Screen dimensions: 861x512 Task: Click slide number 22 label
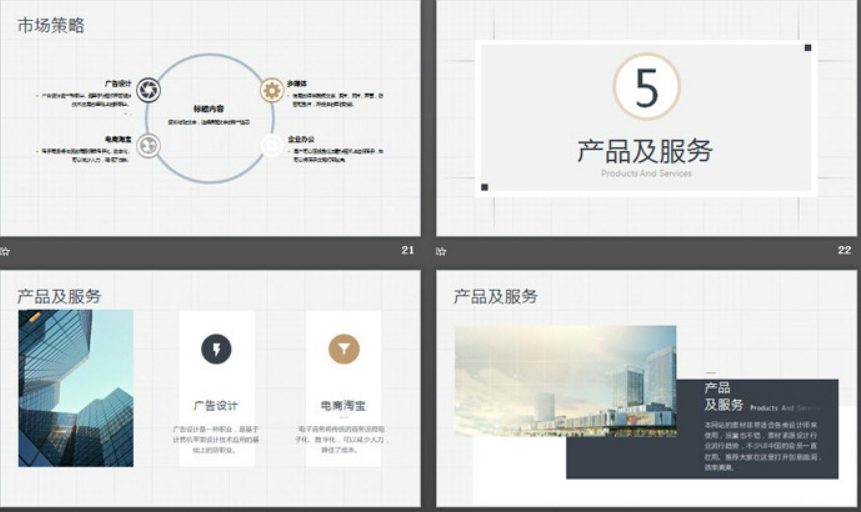coord(845,250)
